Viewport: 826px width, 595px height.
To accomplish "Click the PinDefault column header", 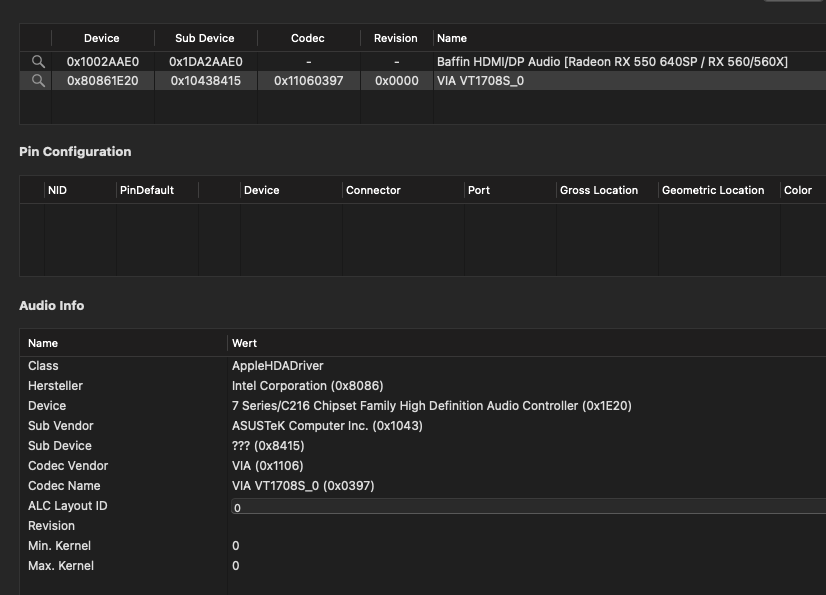I will pos(146,190).
